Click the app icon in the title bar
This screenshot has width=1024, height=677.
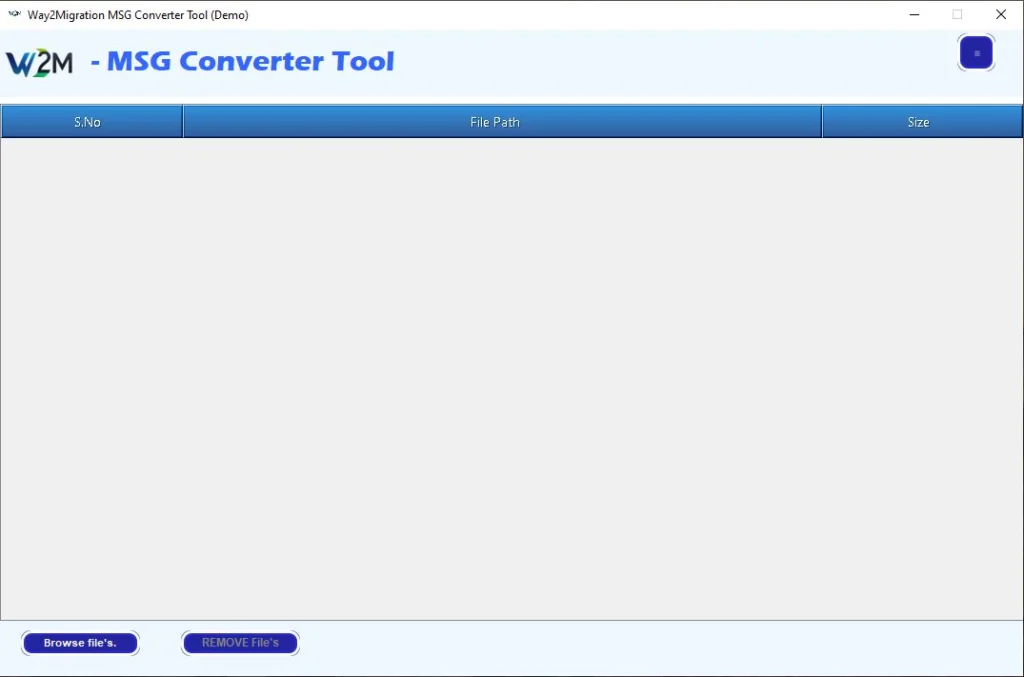point(14,15)
